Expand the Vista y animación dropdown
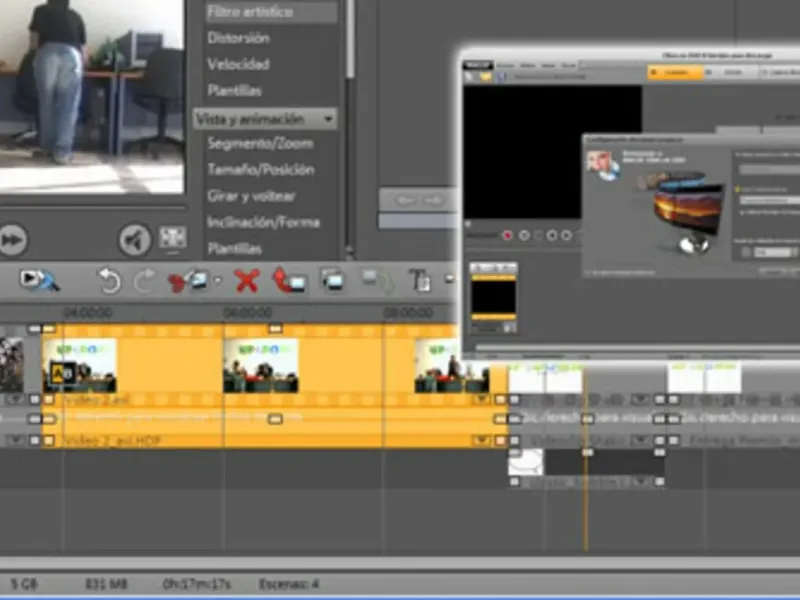Viewport: 800px width, 600px height. tap(328, 119)
